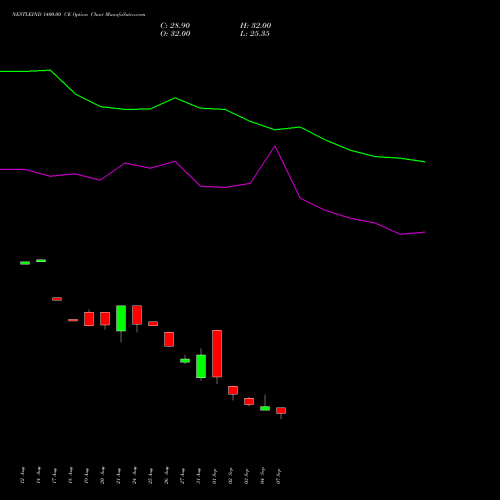Click the chart title text at top
This screenshot has width=500, height=500.
pyautogui.click(x=79, y=15)
